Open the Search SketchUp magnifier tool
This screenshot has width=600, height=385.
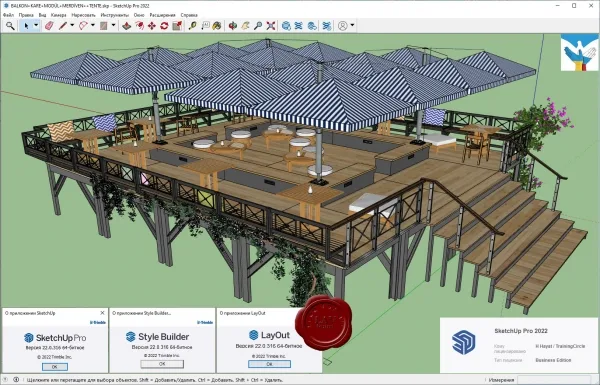click(10, 26)
